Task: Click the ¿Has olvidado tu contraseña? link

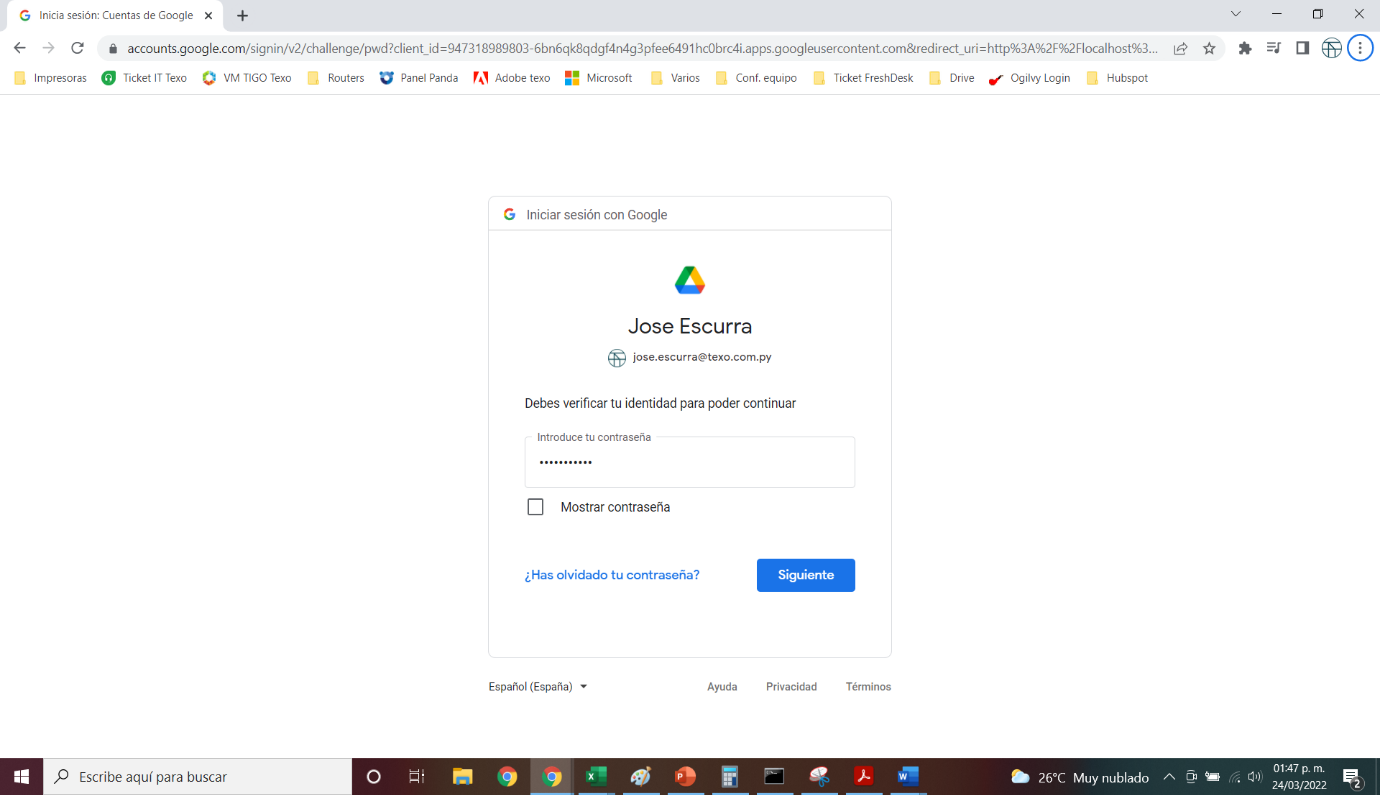Action: 612,575
